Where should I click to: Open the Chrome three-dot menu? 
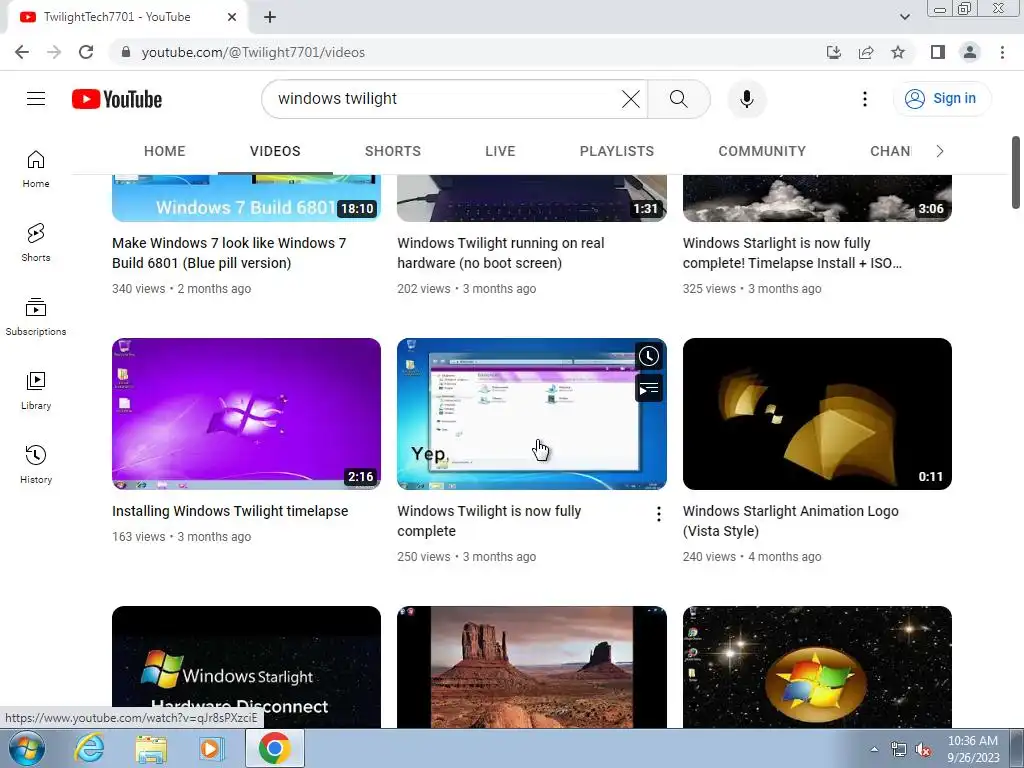click(x=1002, y=52)
